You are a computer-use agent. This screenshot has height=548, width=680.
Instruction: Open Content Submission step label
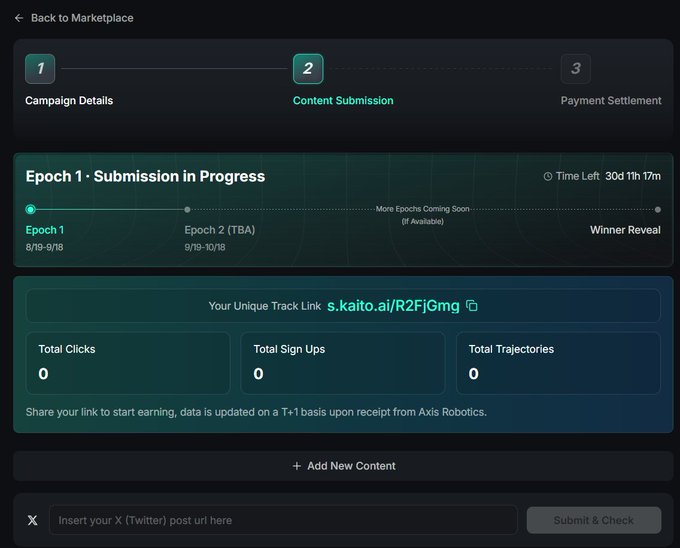(x=343, y=101)
